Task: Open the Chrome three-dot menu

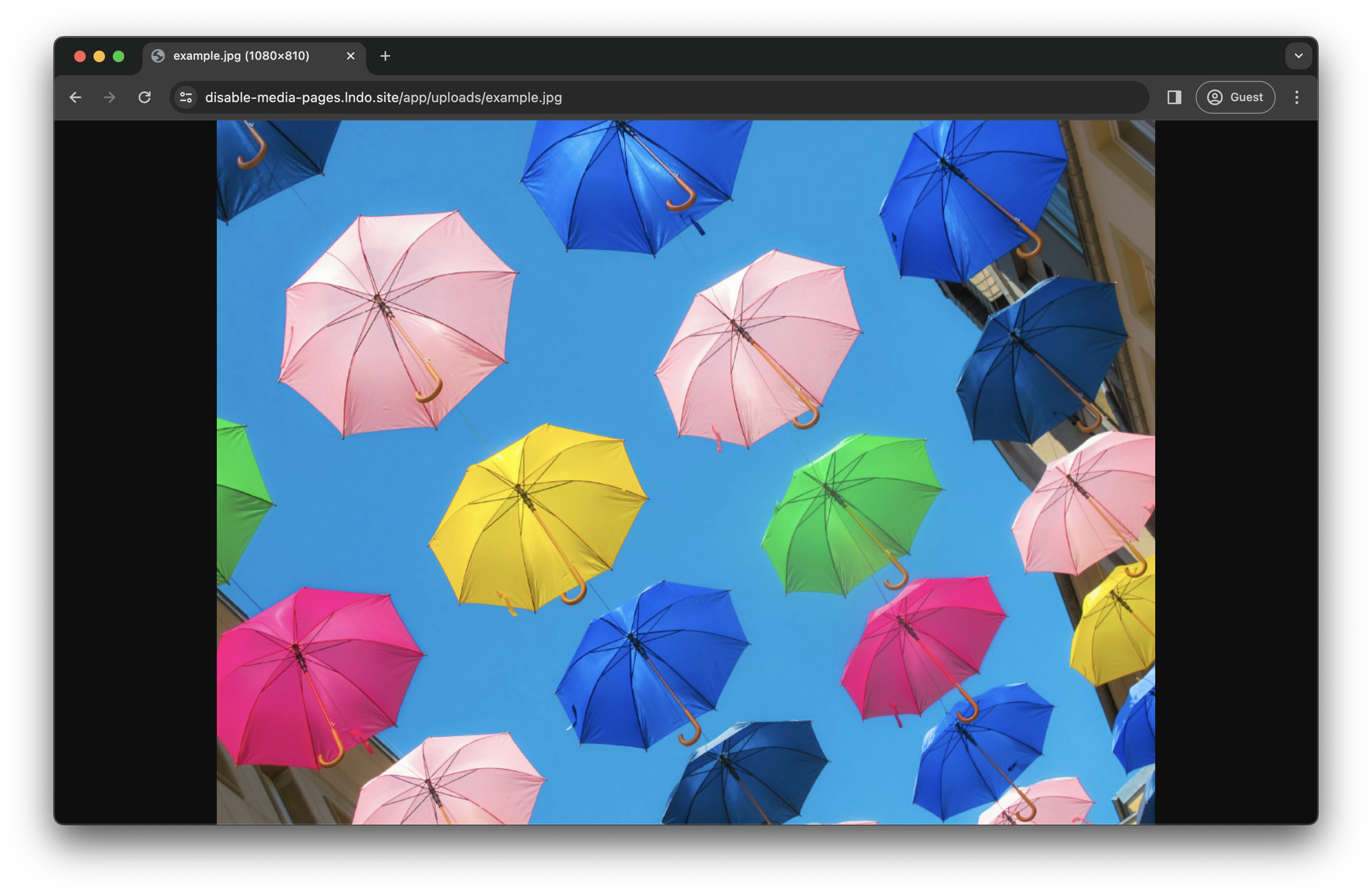Action: point(1296,97)
